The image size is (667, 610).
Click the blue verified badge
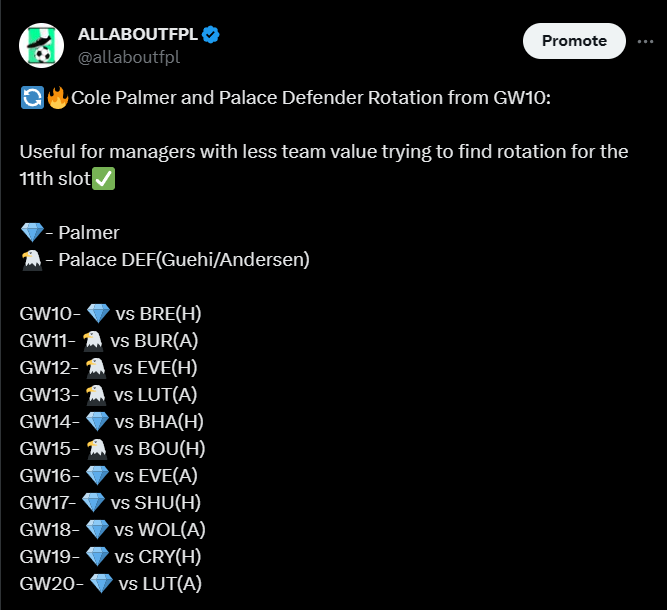[x=211, y=34]
